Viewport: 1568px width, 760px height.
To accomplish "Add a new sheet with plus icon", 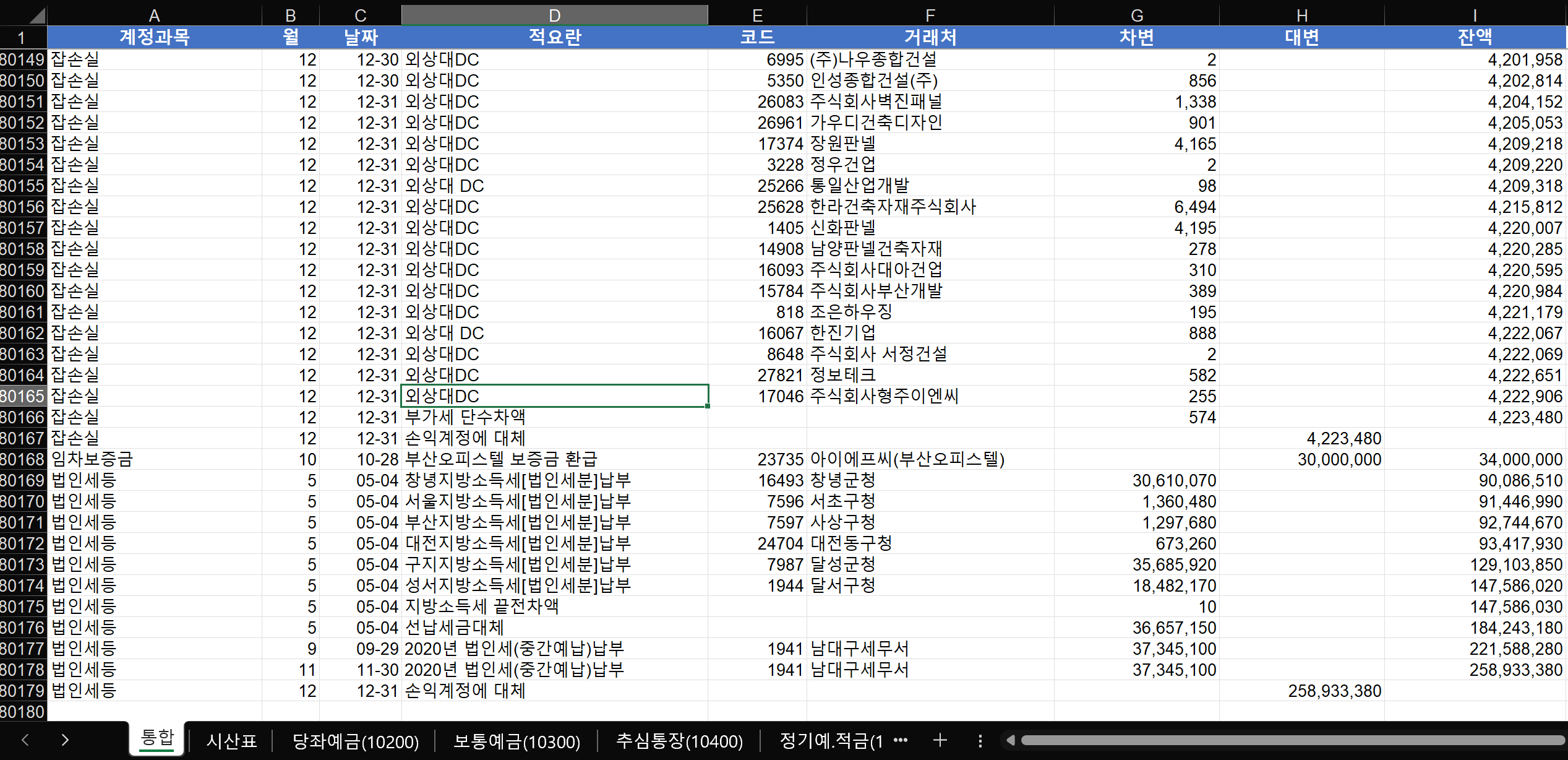I will coord(940,740).
